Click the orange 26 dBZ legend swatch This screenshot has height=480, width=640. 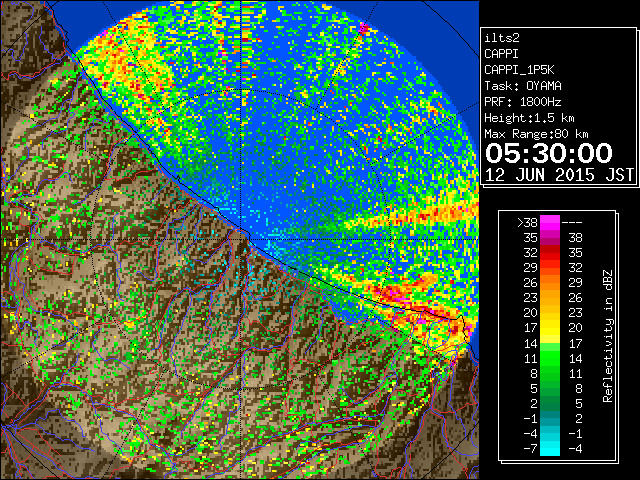550,283
